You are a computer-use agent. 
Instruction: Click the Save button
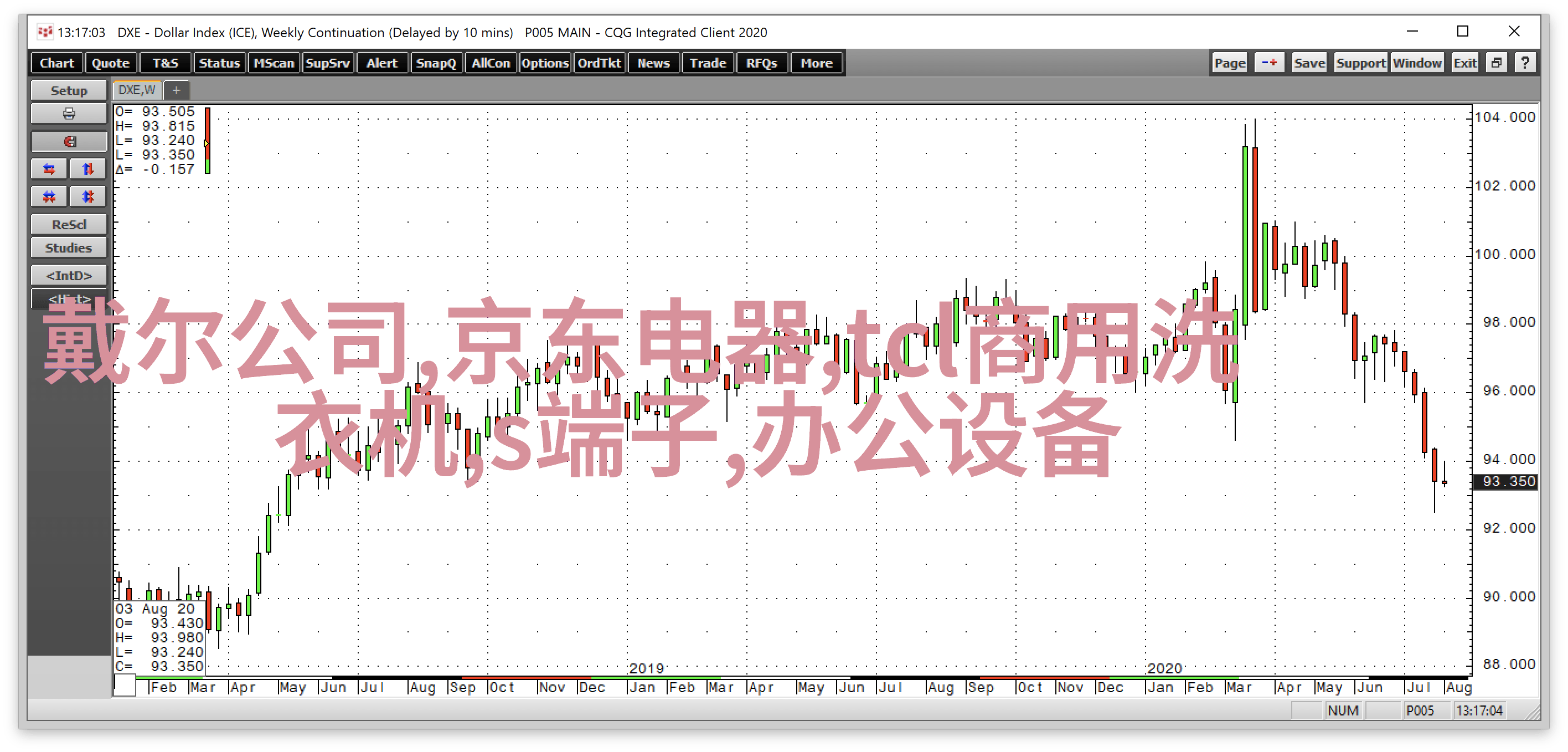tap(1309, 63)
